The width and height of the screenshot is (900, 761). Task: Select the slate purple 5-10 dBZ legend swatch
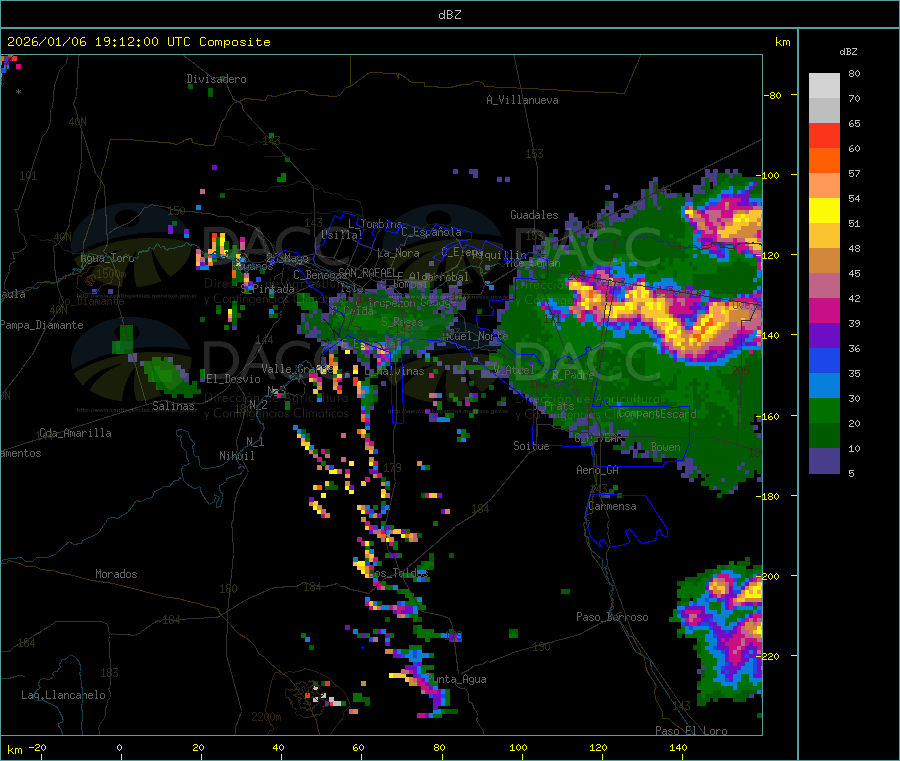coord(824,461)
